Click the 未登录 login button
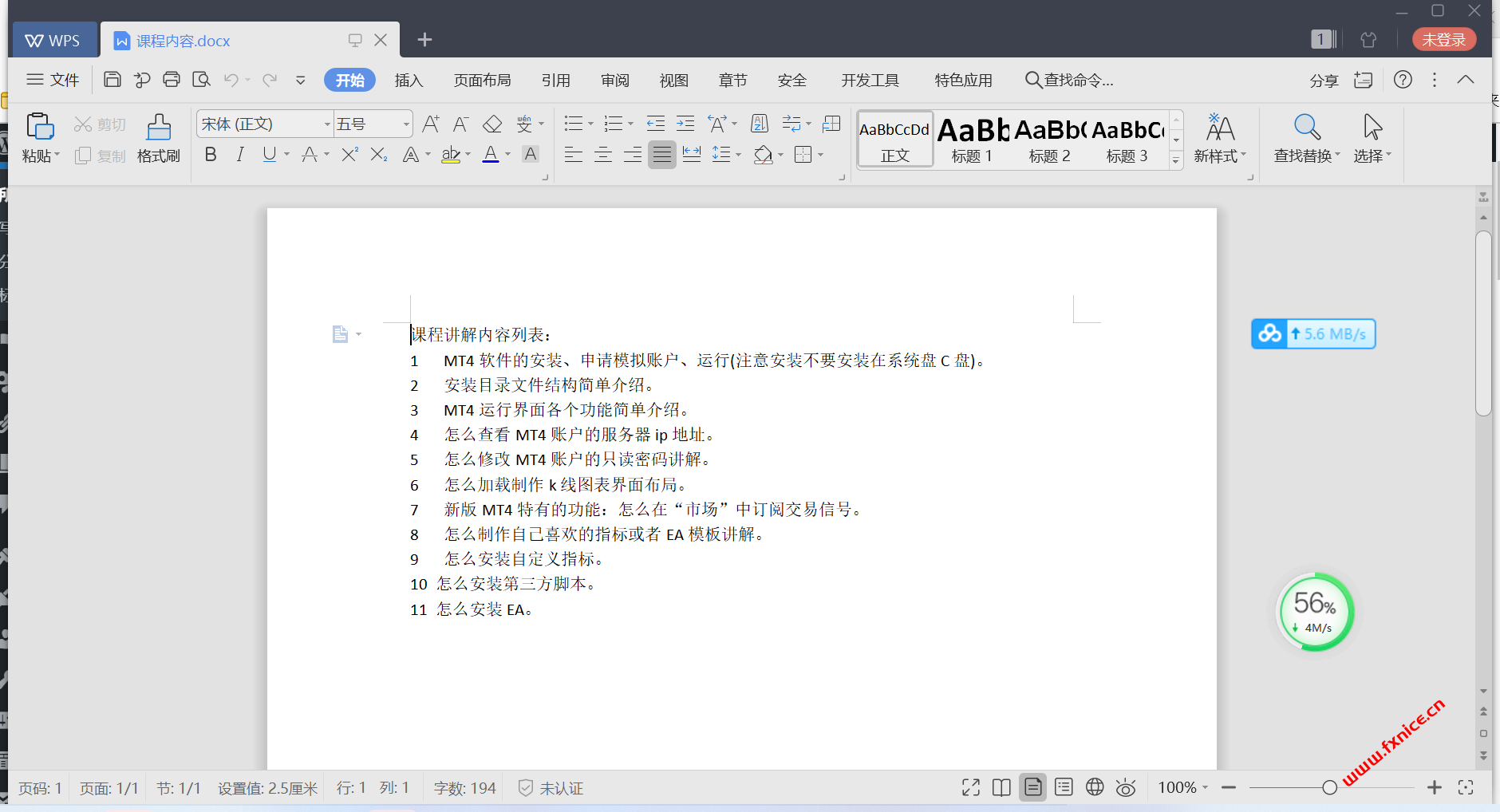The height and width of the screenshot is (812, 1500). pos(1443,39)
